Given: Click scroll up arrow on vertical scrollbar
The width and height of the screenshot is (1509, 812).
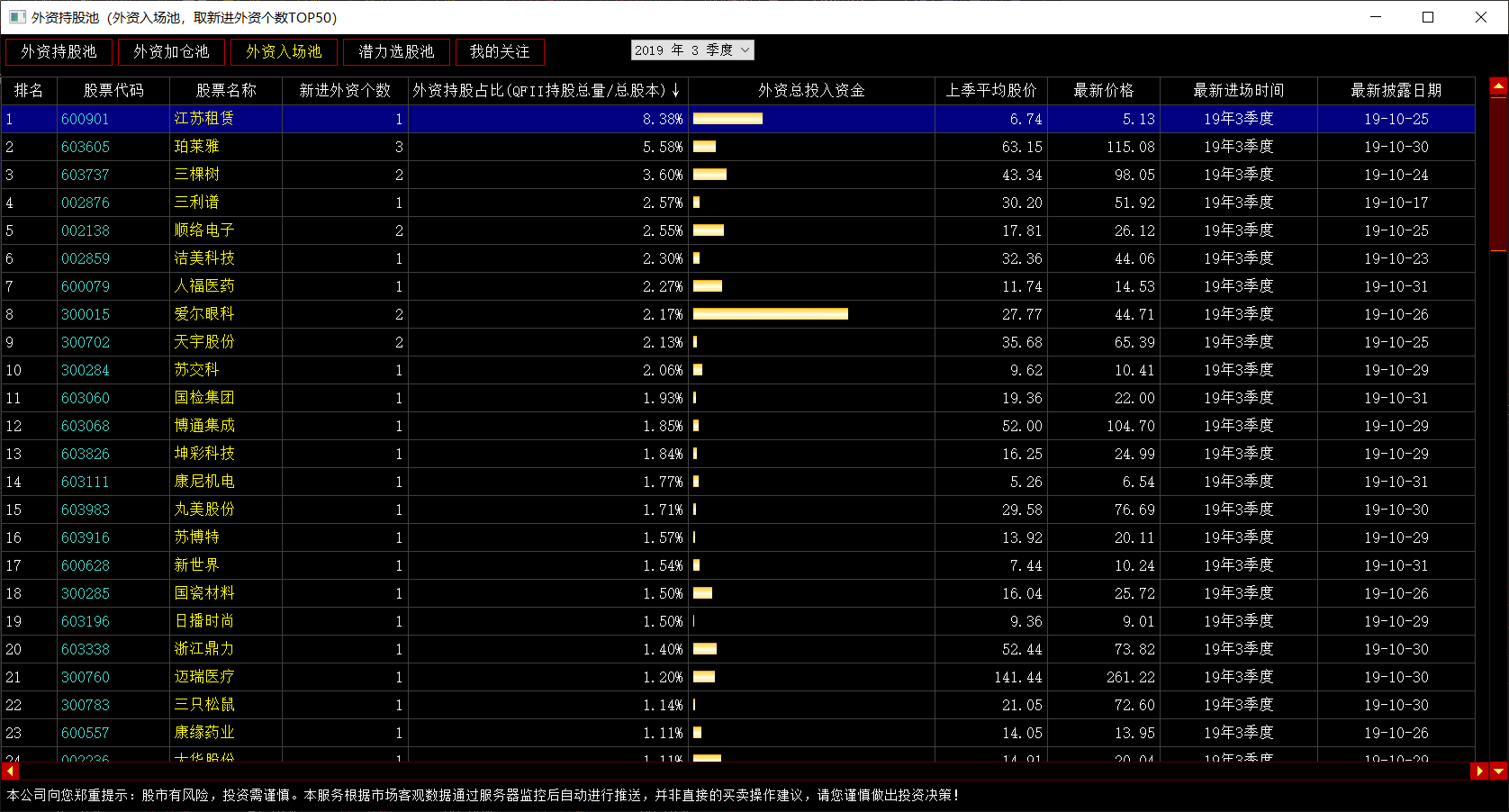Looking at the screenshot, I should pyautogui.click(x=1498, y=87).
